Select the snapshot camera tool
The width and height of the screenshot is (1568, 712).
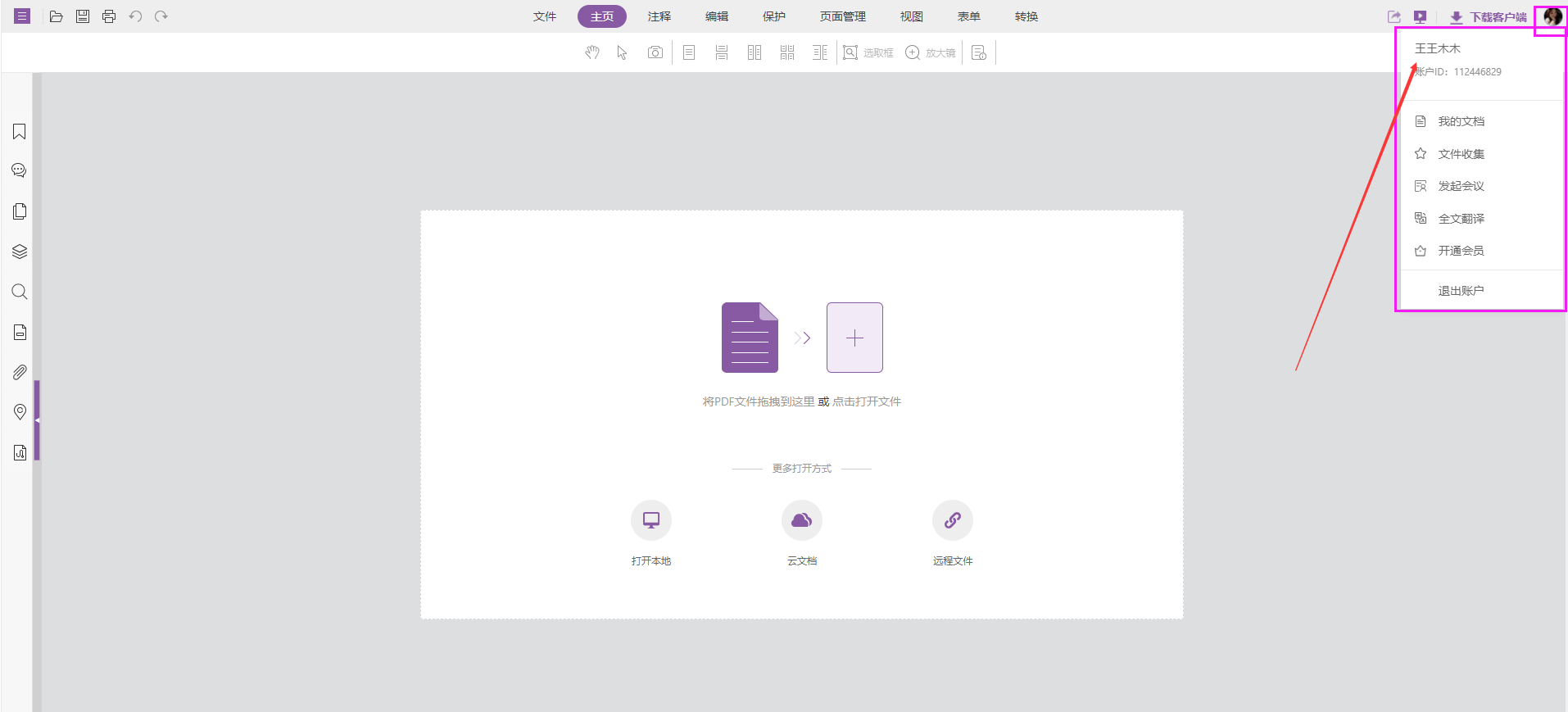655,52
